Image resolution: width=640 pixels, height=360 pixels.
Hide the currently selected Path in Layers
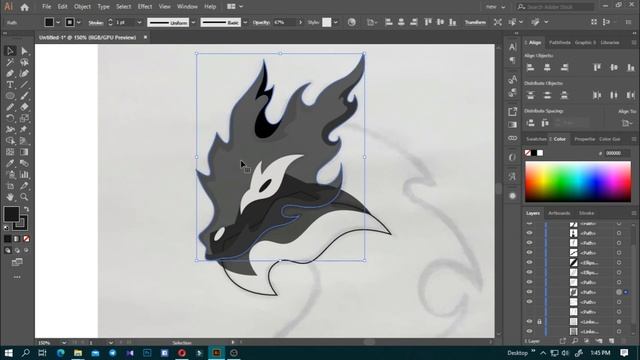(x=529, y=292)
